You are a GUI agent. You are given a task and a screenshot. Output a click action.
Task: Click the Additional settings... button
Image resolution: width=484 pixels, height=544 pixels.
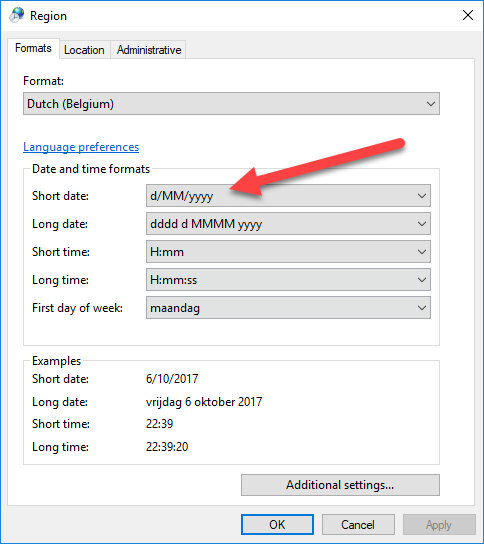[340, 485]
